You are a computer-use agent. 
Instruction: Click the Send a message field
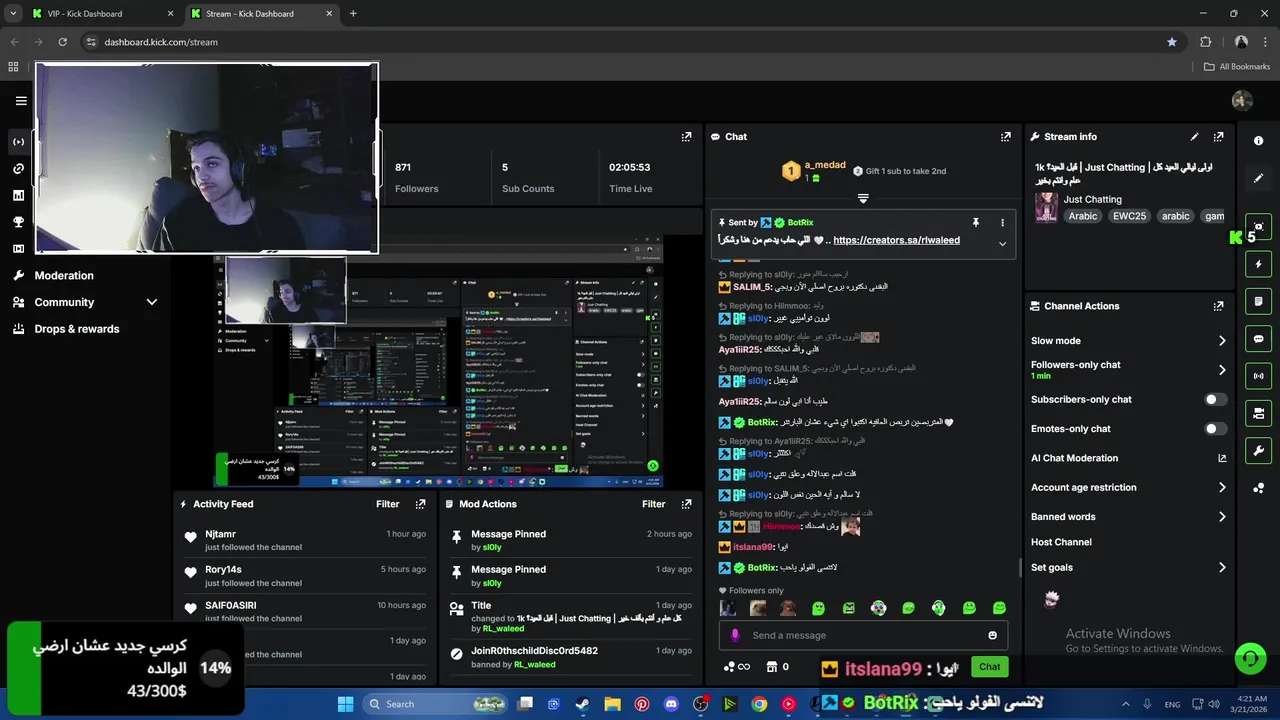[x=865, y=635]
